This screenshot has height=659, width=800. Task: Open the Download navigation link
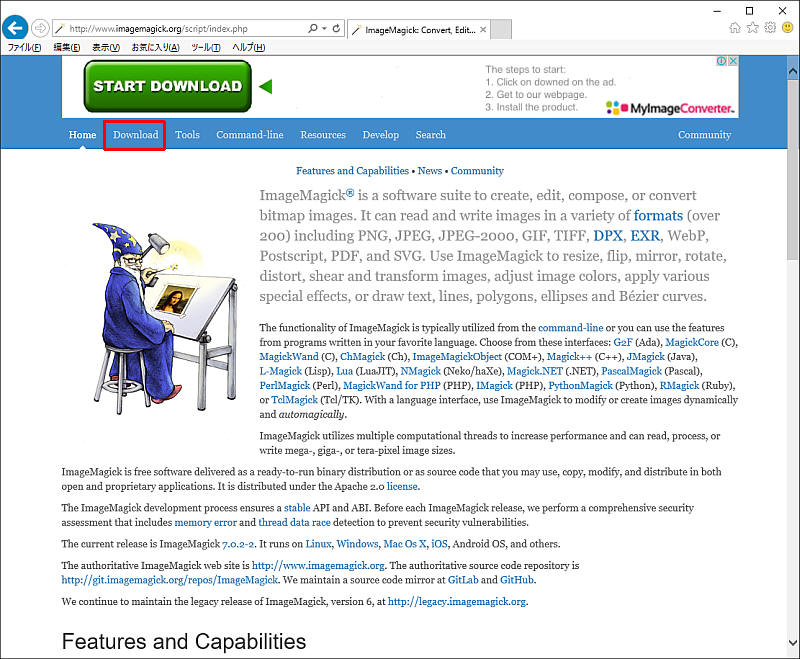click(x=136, y=135)
